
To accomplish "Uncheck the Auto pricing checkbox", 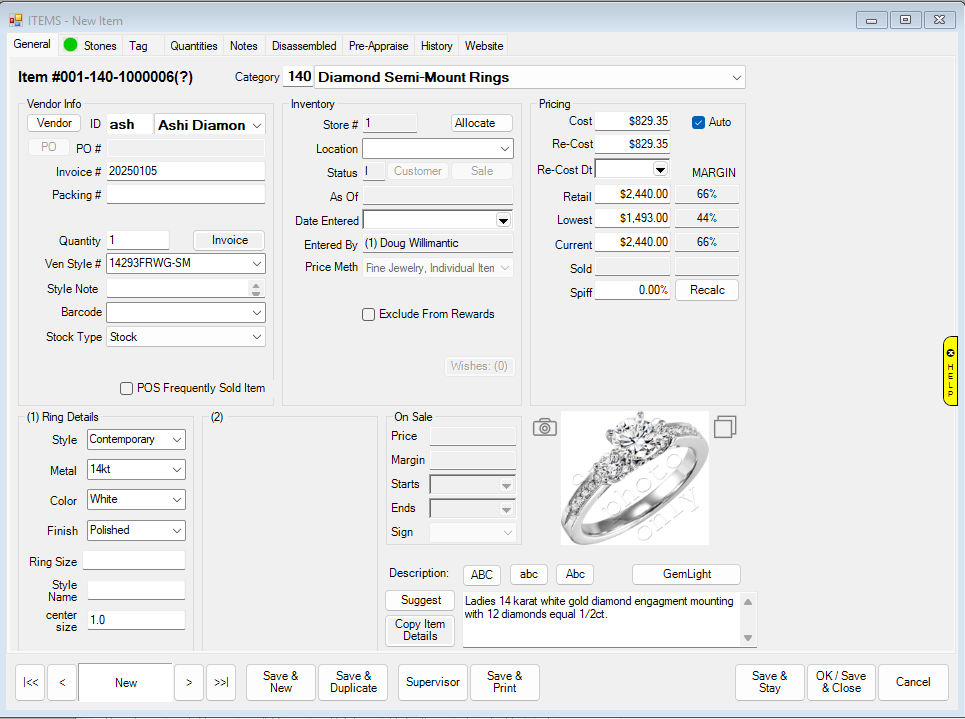I will [699, 122].
